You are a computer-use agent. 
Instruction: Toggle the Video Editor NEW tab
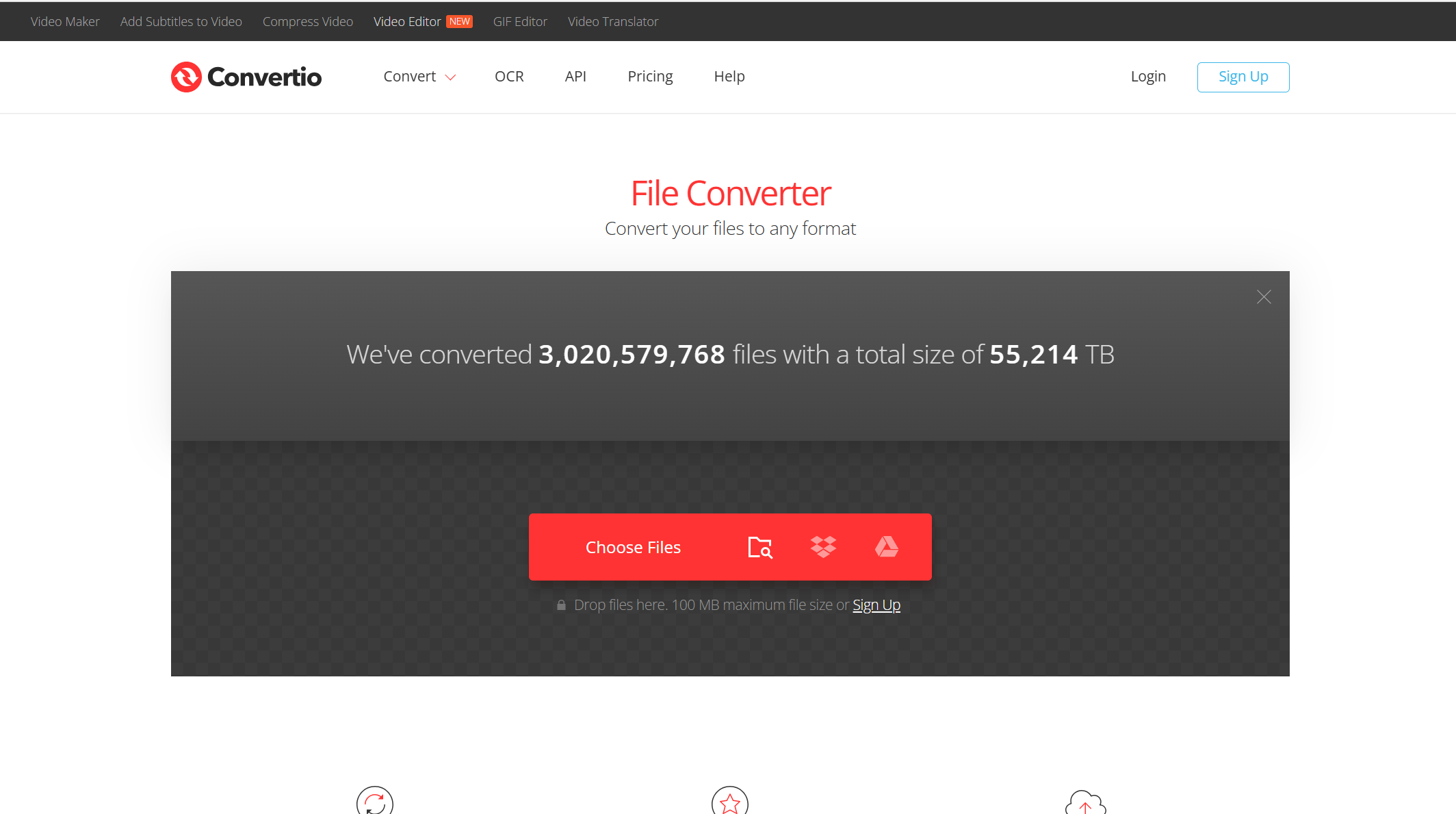pyautogui.click(x=407, y=21)
